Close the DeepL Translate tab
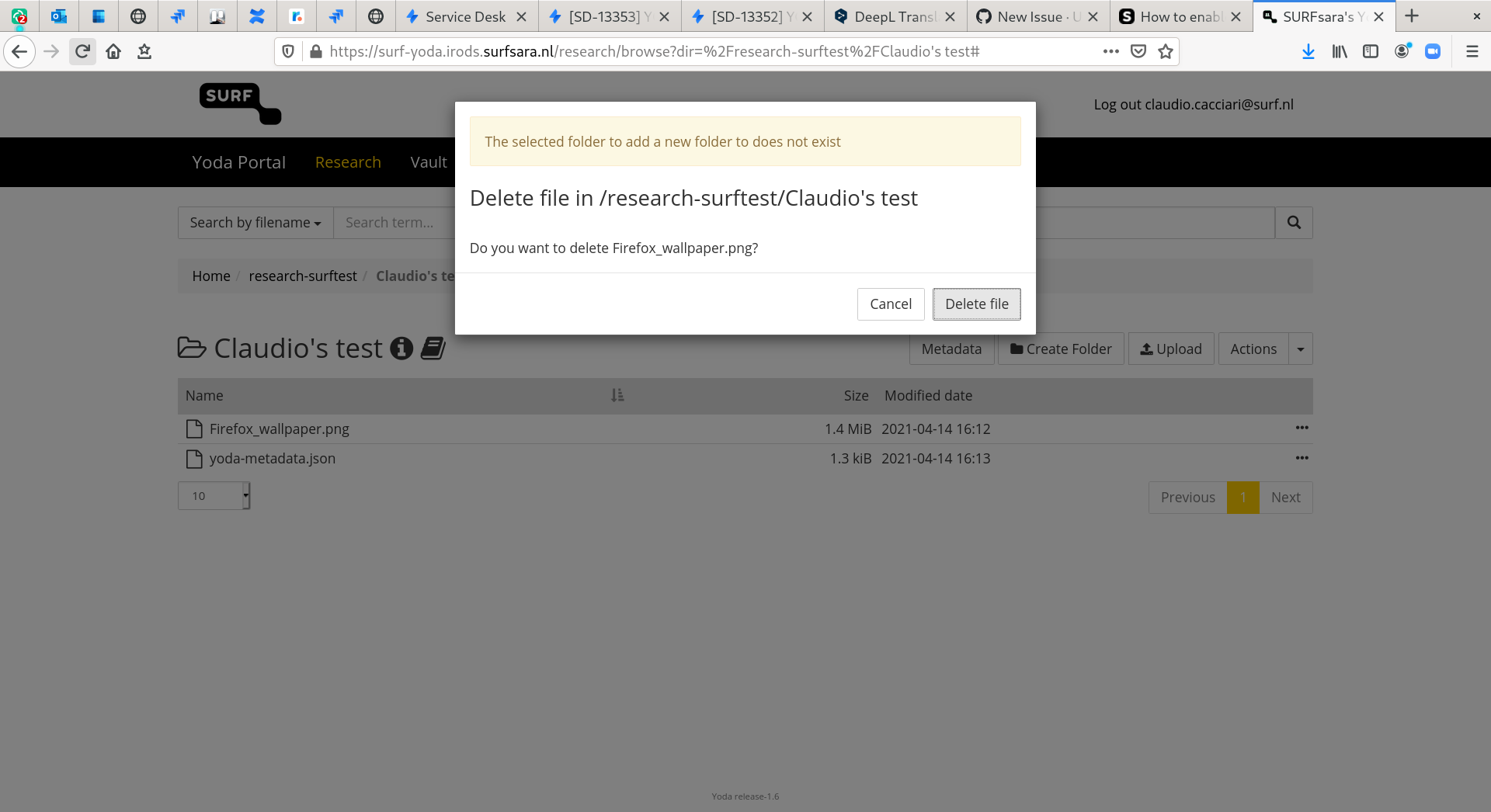Viewport: 1491px width, 812px height. pyautogui.click(x=951, y=16)
